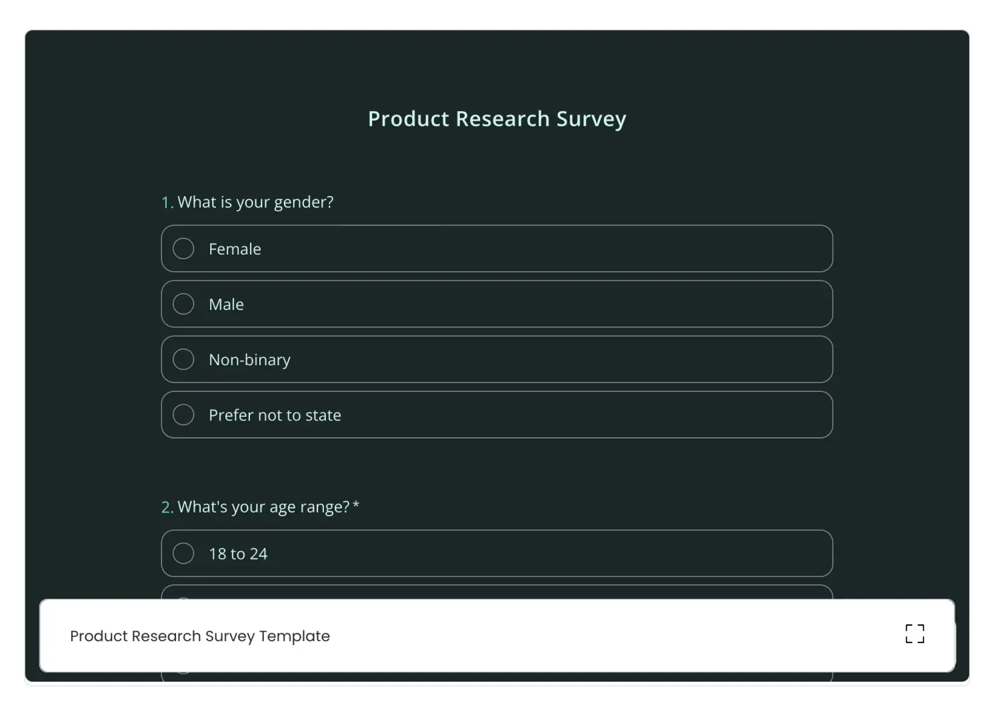
Task: Choose the Male radio button
Action: 184,304
